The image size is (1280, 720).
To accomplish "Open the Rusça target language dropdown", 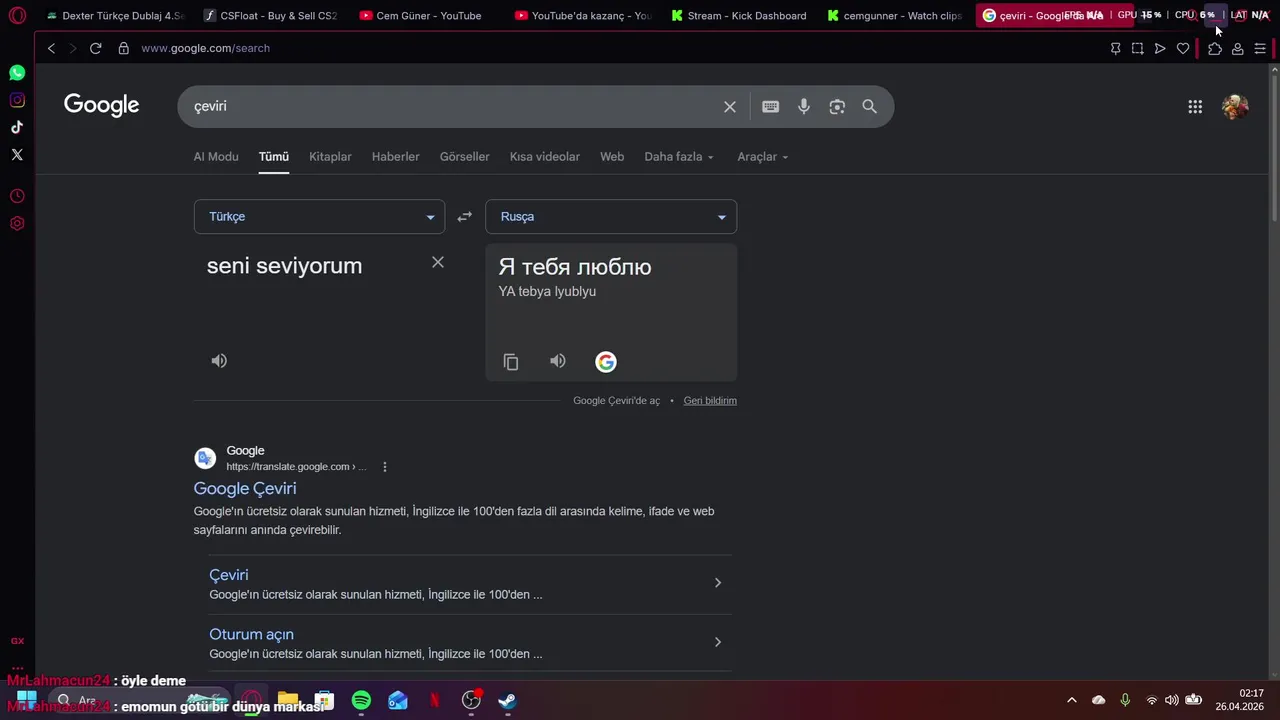I will (x=611, y=217).
